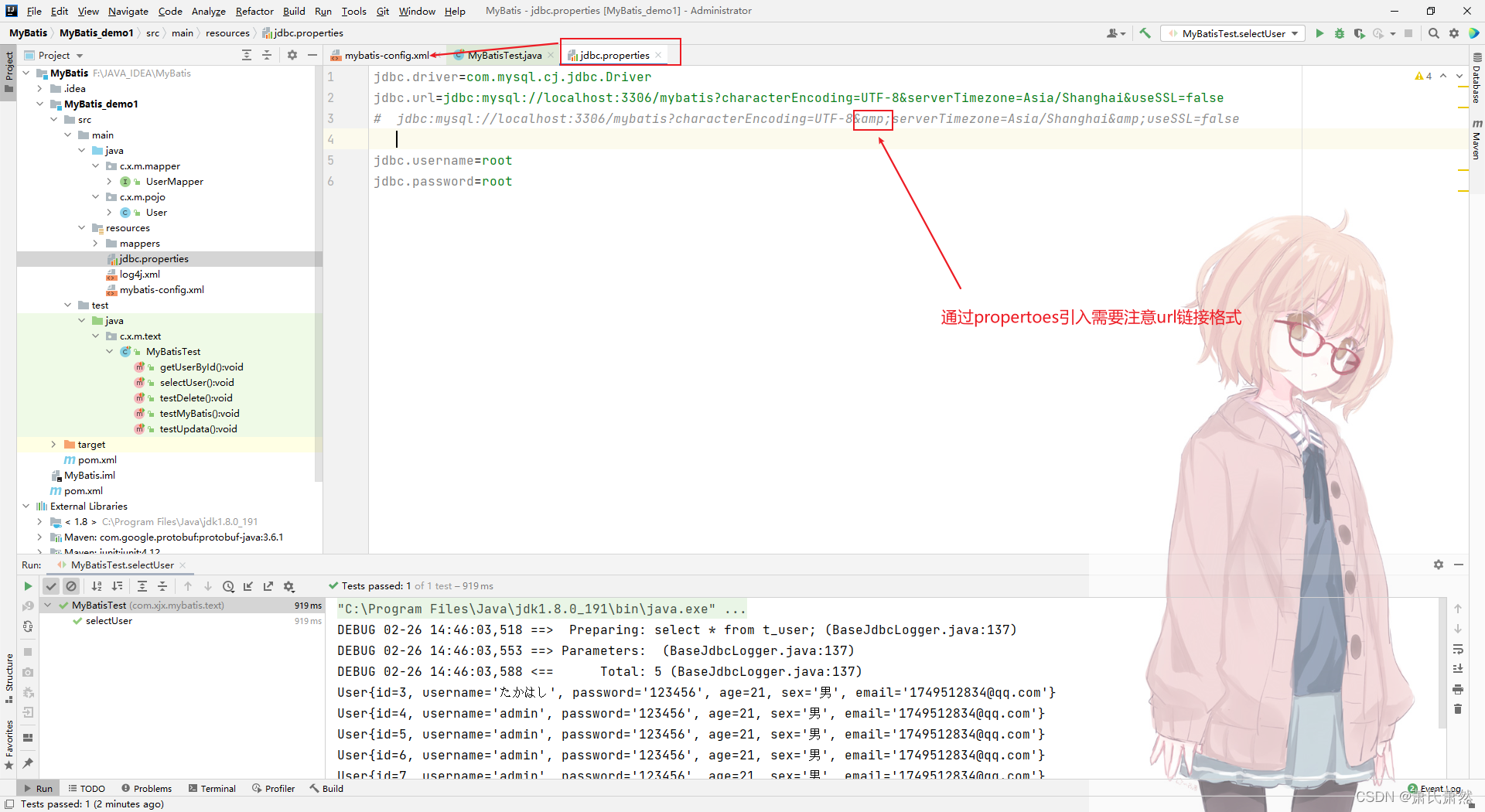Expand all test results in Run toolbar

click(142, 586)
